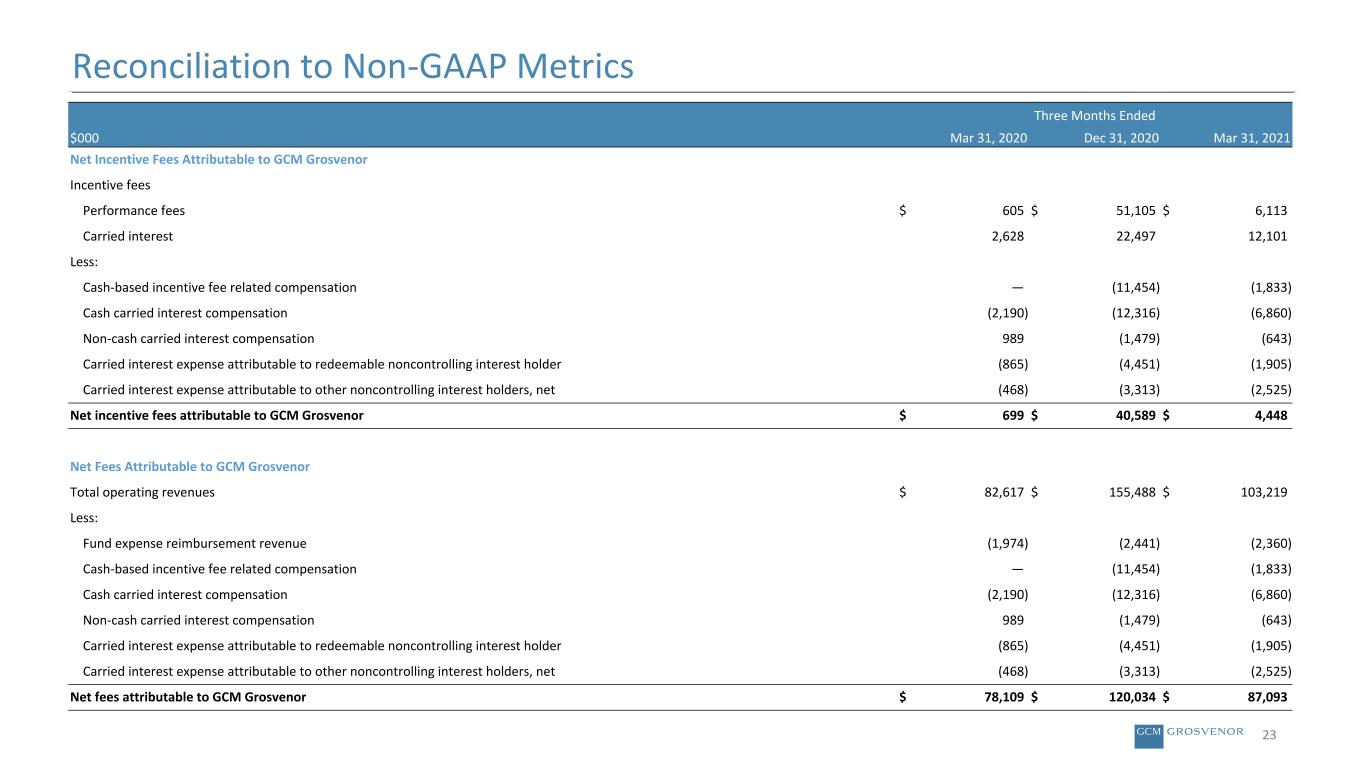Click the "$000" units label
Viewport: 1365px width, 768px height.
coord(84,138)
